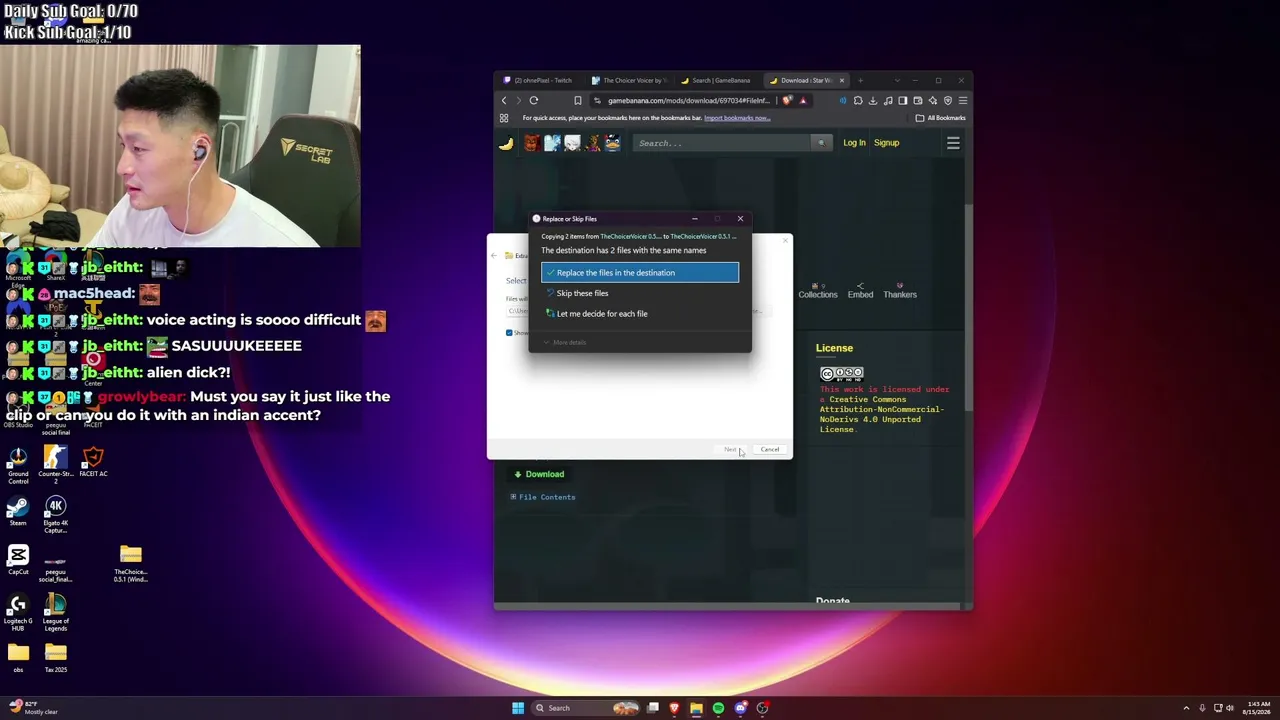Open File Explorer from the taskbar
Viewport: 1280px width, 720px height.
696,708
